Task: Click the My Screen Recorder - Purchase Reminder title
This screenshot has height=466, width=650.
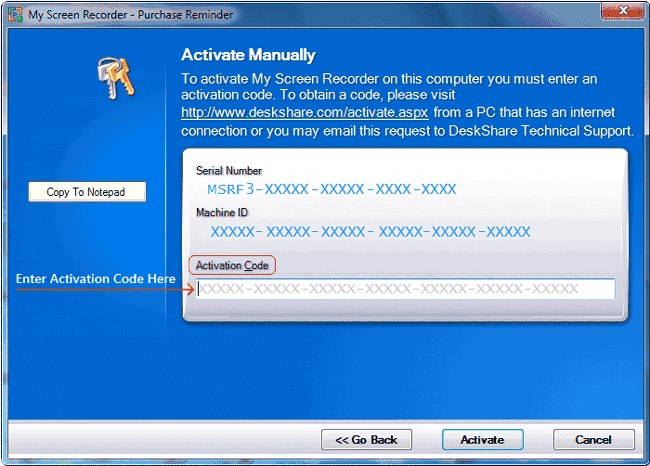Action: [131, 15]
